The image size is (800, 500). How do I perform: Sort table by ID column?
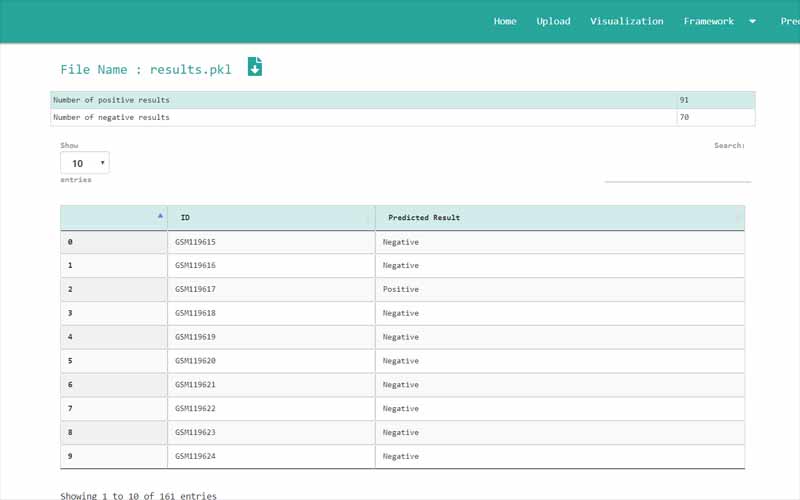(x=271, y=218)
